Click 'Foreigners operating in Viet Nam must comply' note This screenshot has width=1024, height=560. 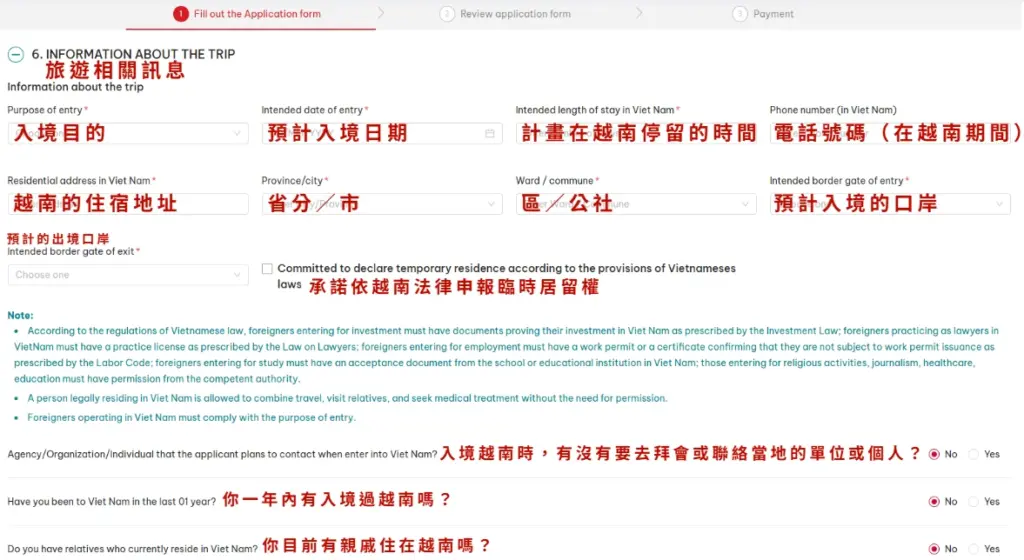[x=191, y=418]
